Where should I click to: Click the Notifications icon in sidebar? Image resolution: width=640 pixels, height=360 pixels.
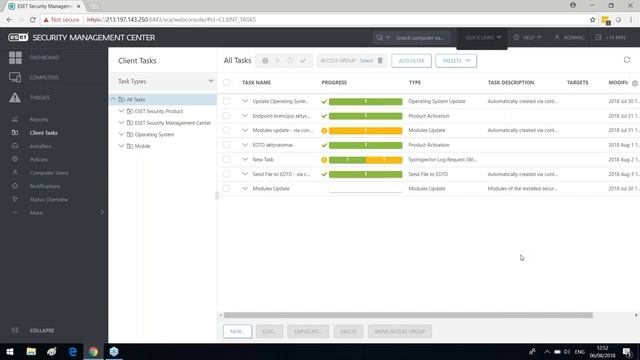pyautogui.click(x=15, y=186)
